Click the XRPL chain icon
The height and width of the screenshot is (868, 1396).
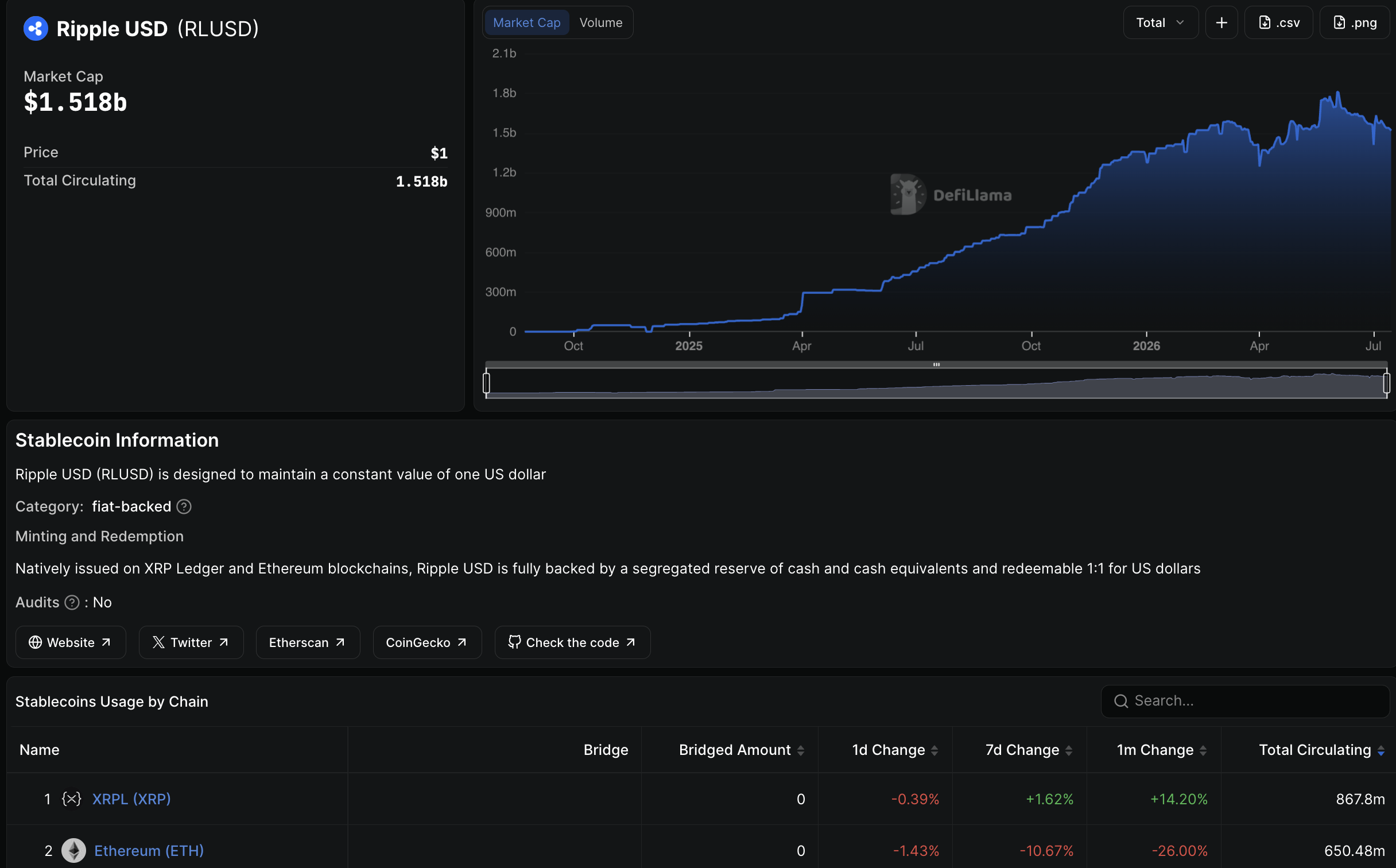coord(72,799)
